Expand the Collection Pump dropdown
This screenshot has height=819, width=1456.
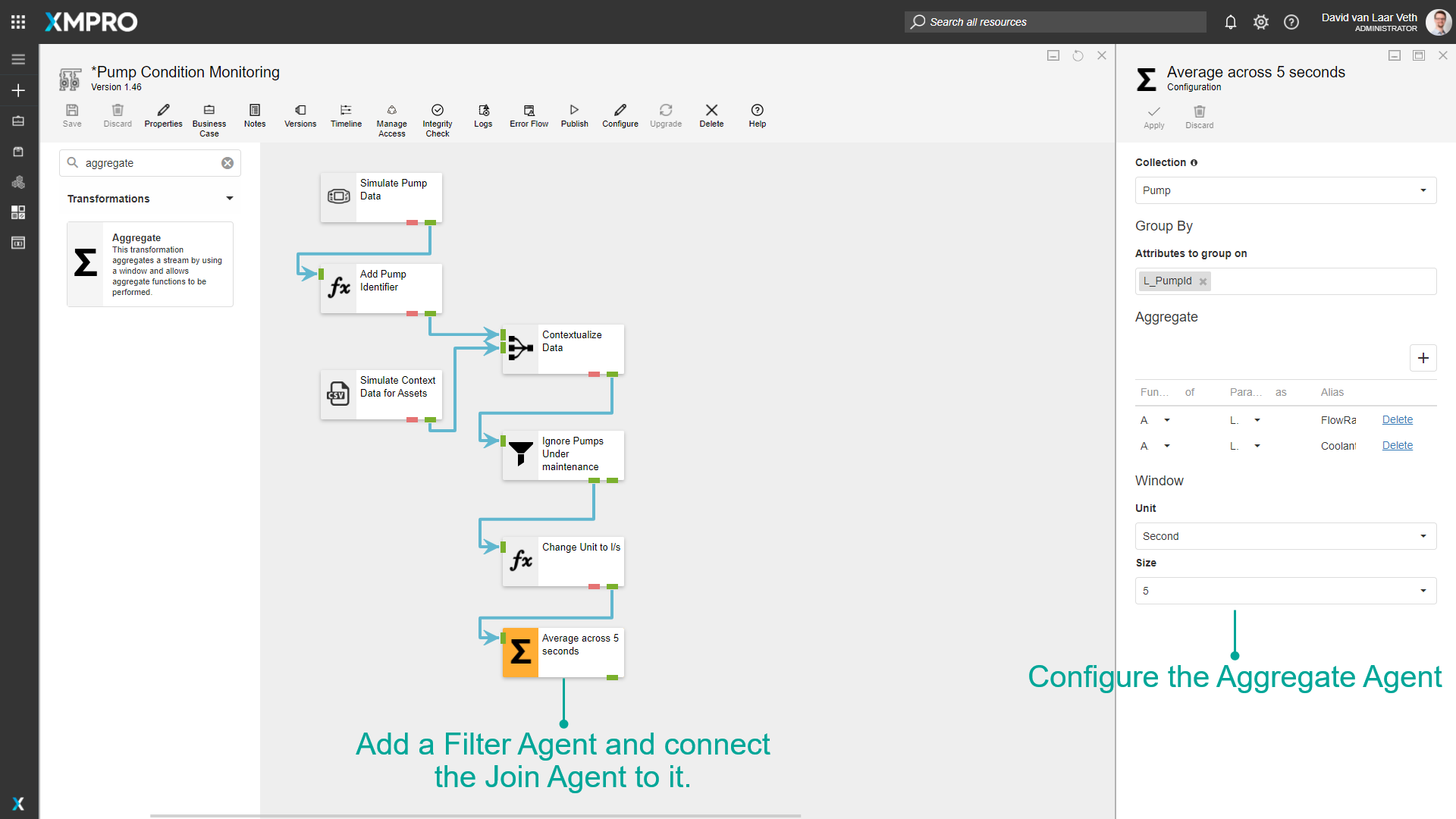pyautogui.click(x=1285, y=190)
